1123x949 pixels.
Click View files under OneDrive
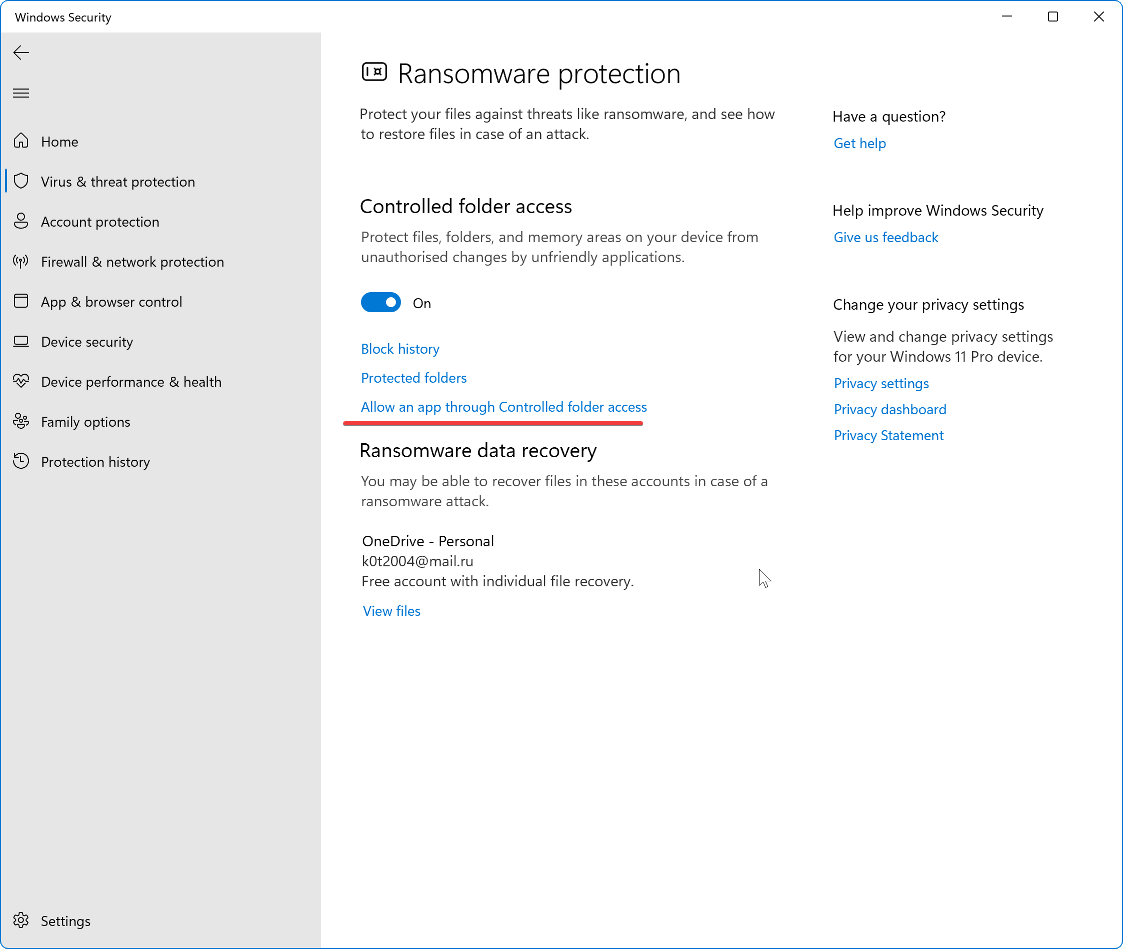[392, 611]
